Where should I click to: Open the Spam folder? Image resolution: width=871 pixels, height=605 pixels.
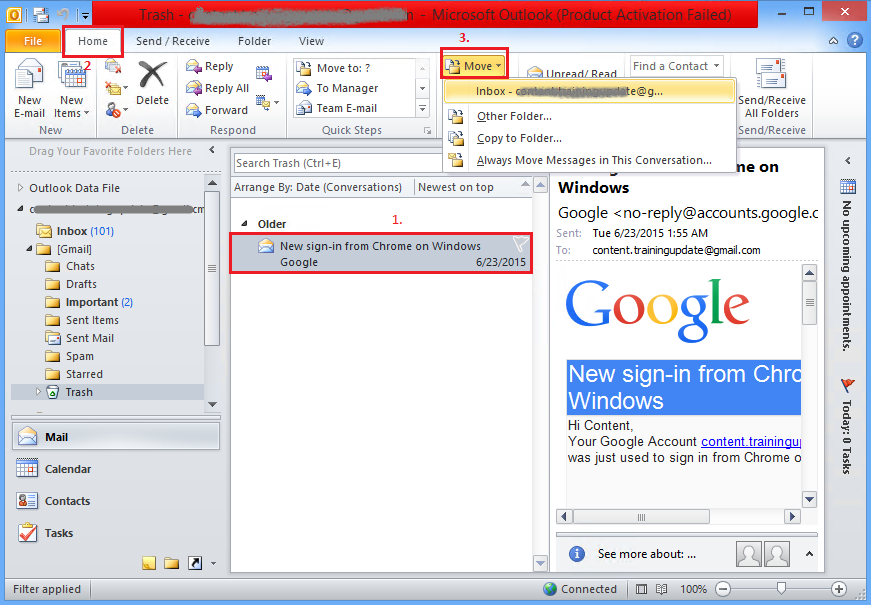coord(79,356)
